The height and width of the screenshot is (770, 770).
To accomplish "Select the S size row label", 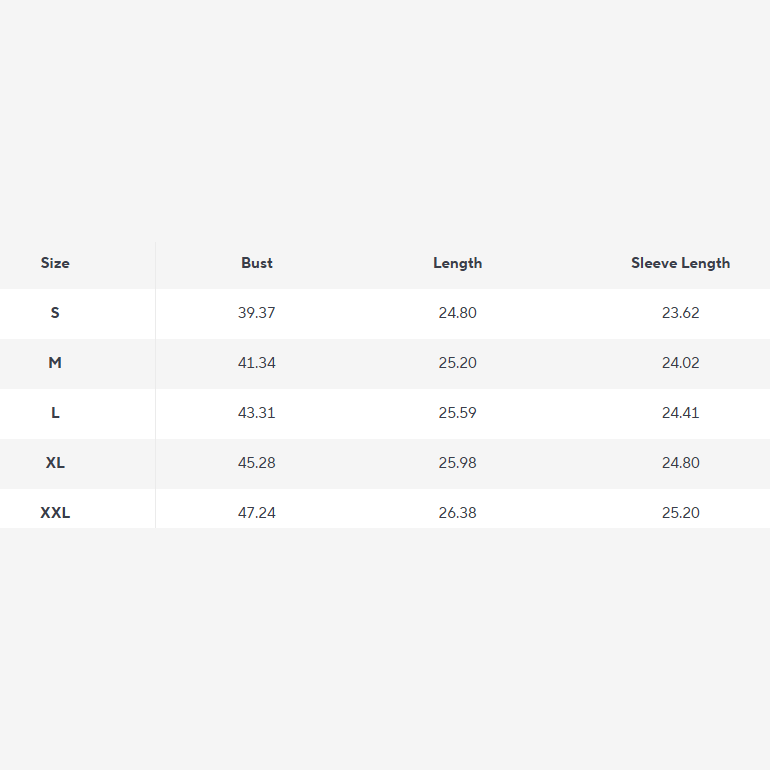I will (55, 313).
